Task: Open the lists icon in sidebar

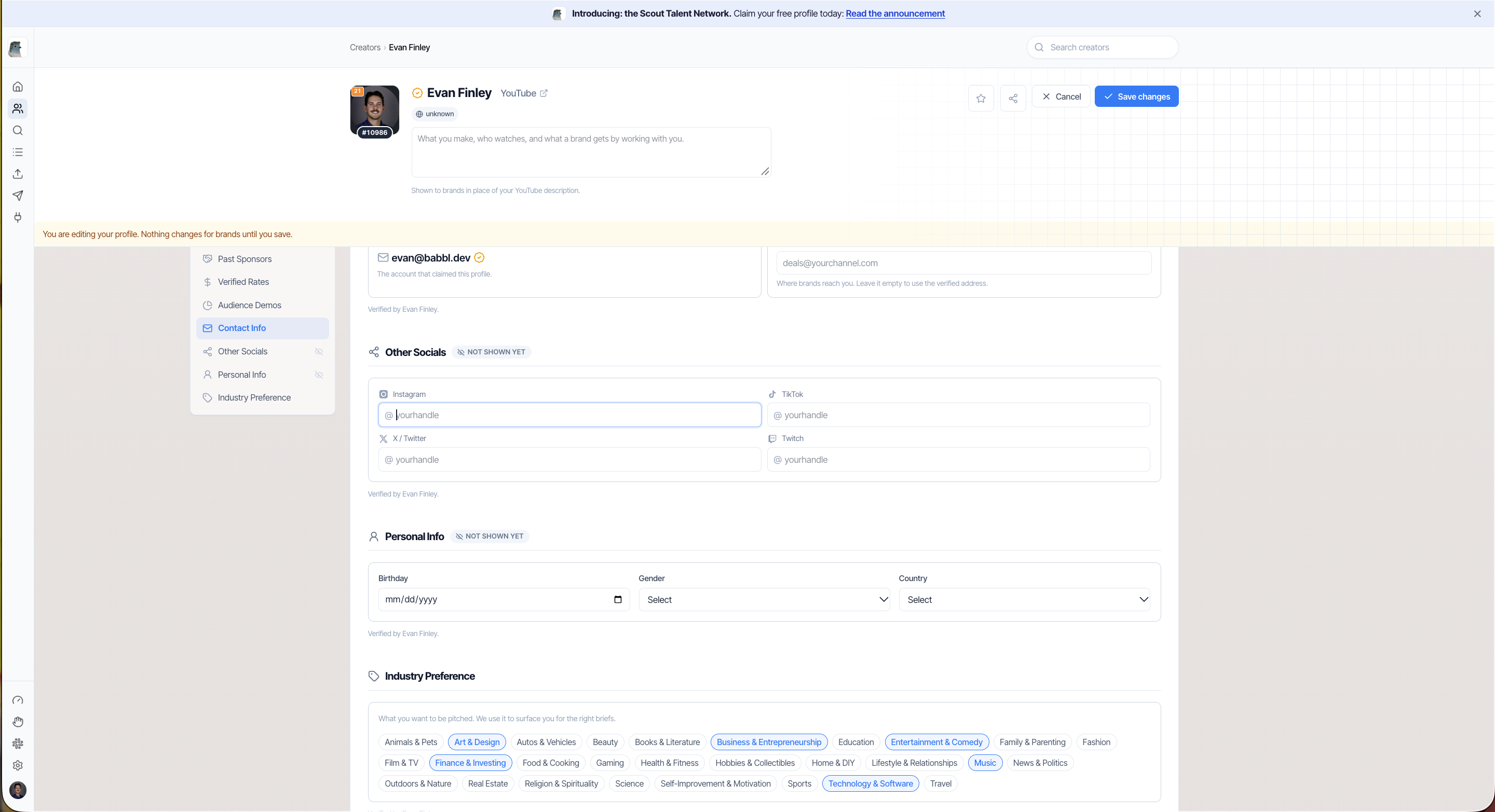Action: 18,152
